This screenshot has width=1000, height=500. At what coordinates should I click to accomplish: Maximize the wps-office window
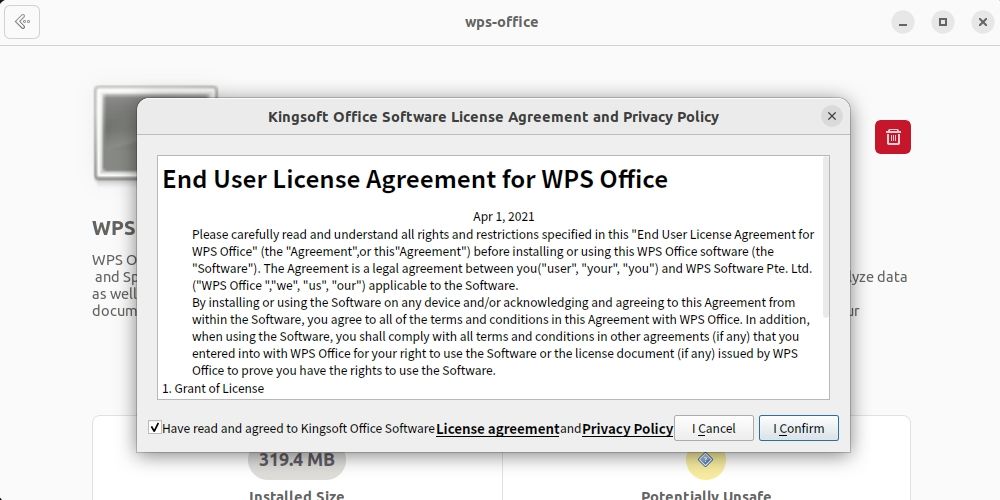click(941, 22)
